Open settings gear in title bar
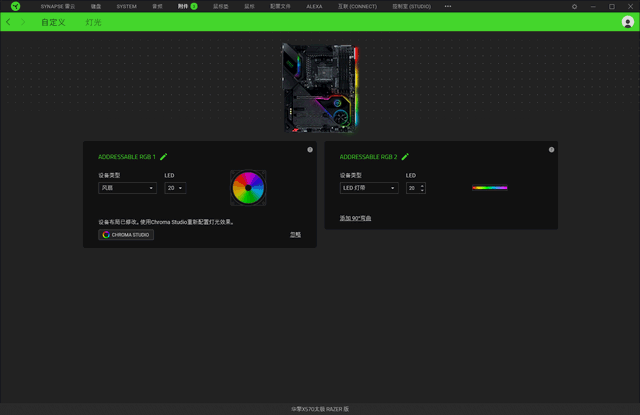Screen dimensions: 640x415 (574, 7)
